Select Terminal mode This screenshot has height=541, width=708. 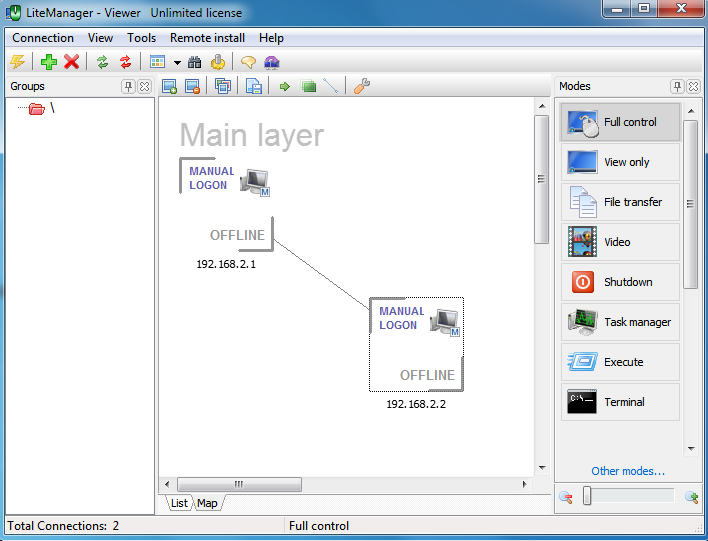pos(620,402)
